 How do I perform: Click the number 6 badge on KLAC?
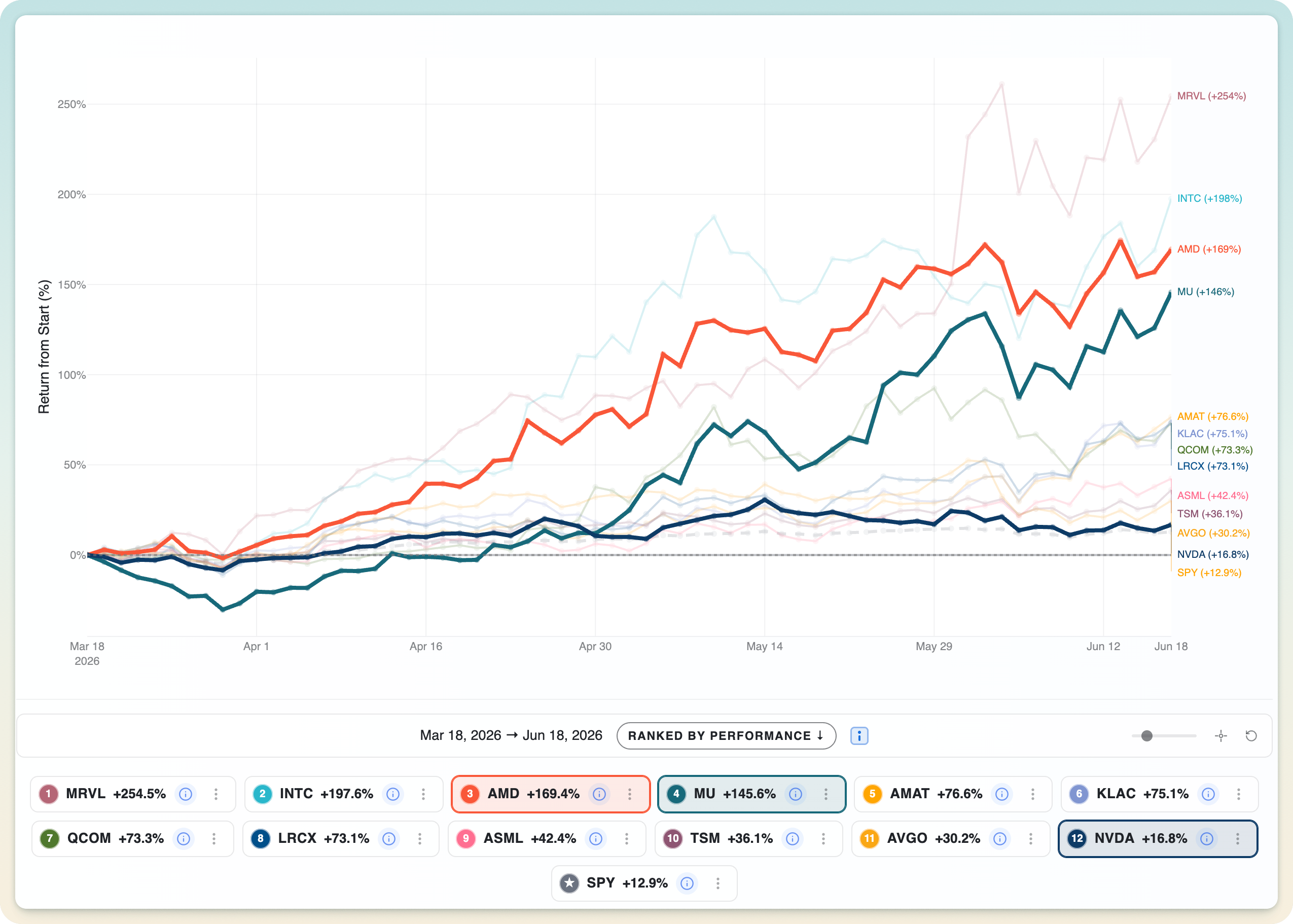tap(1079, 794)
